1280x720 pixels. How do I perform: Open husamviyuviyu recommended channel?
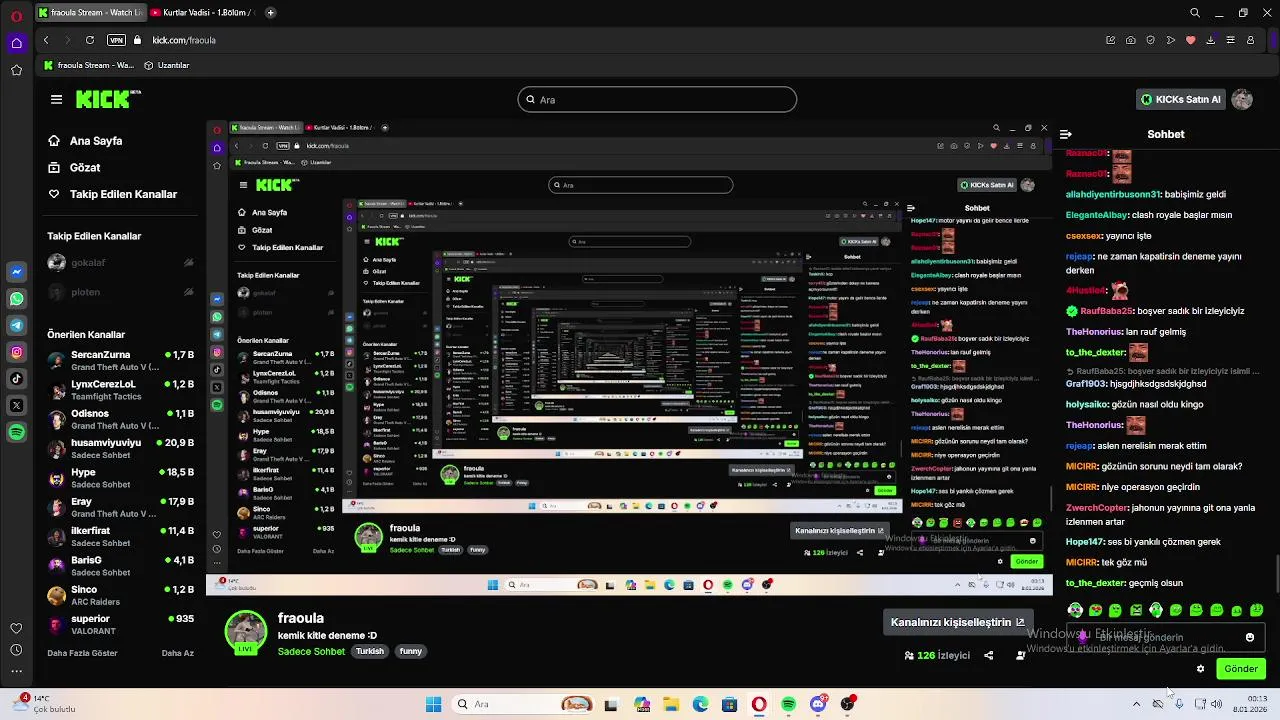coord(120,448)
